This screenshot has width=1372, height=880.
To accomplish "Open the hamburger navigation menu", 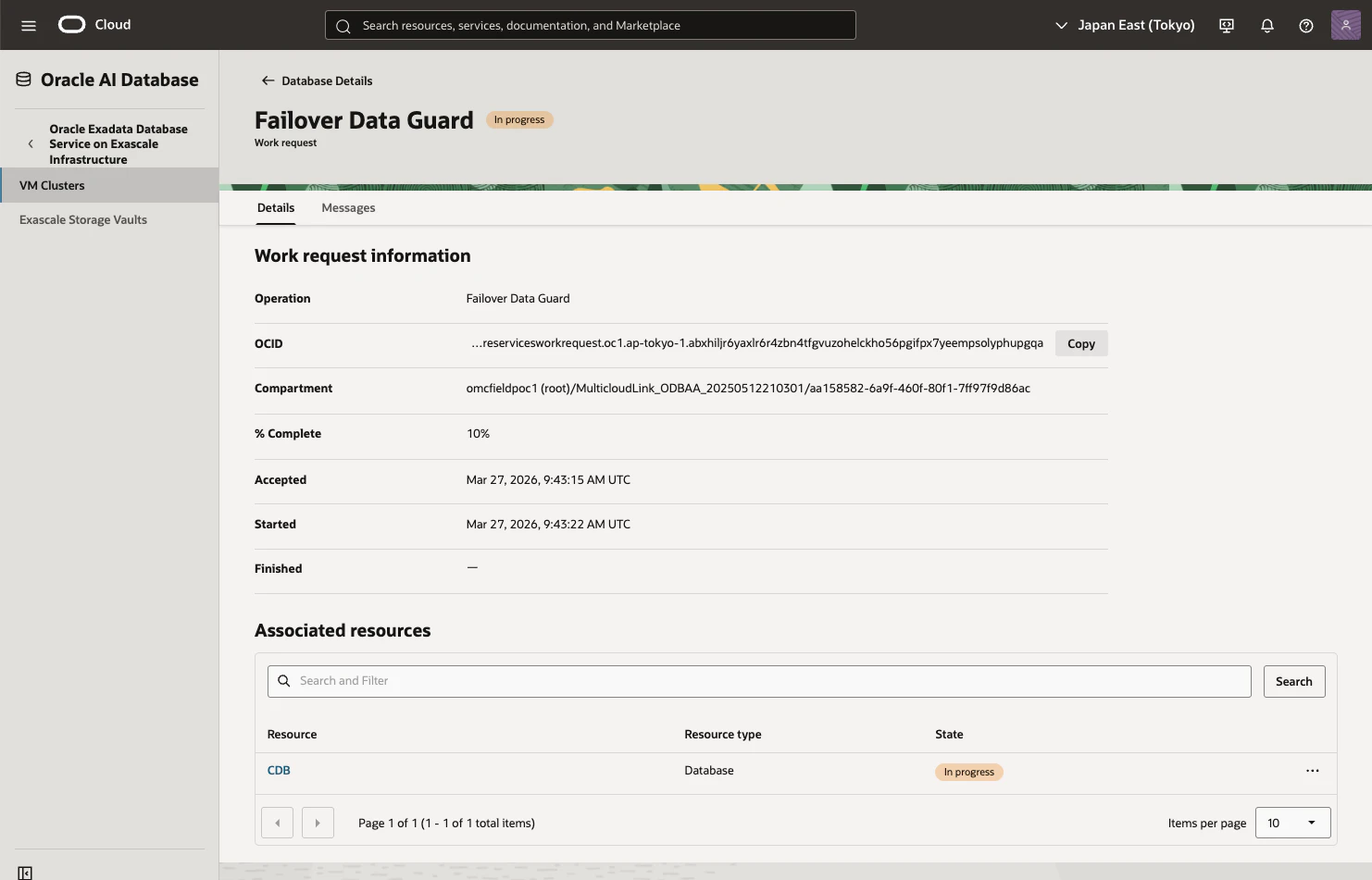I will tap(29, 25).
